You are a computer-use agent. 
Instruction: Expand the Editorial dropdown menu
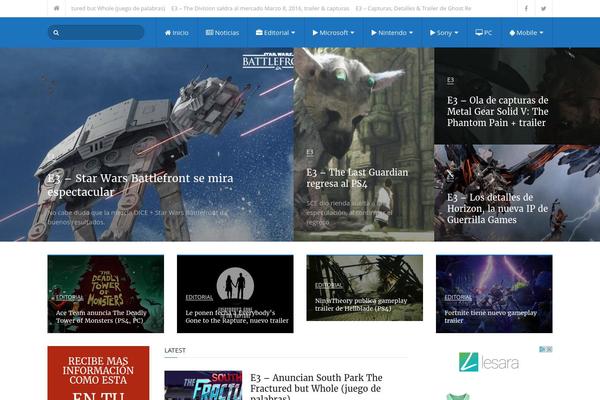pos(276,33)
